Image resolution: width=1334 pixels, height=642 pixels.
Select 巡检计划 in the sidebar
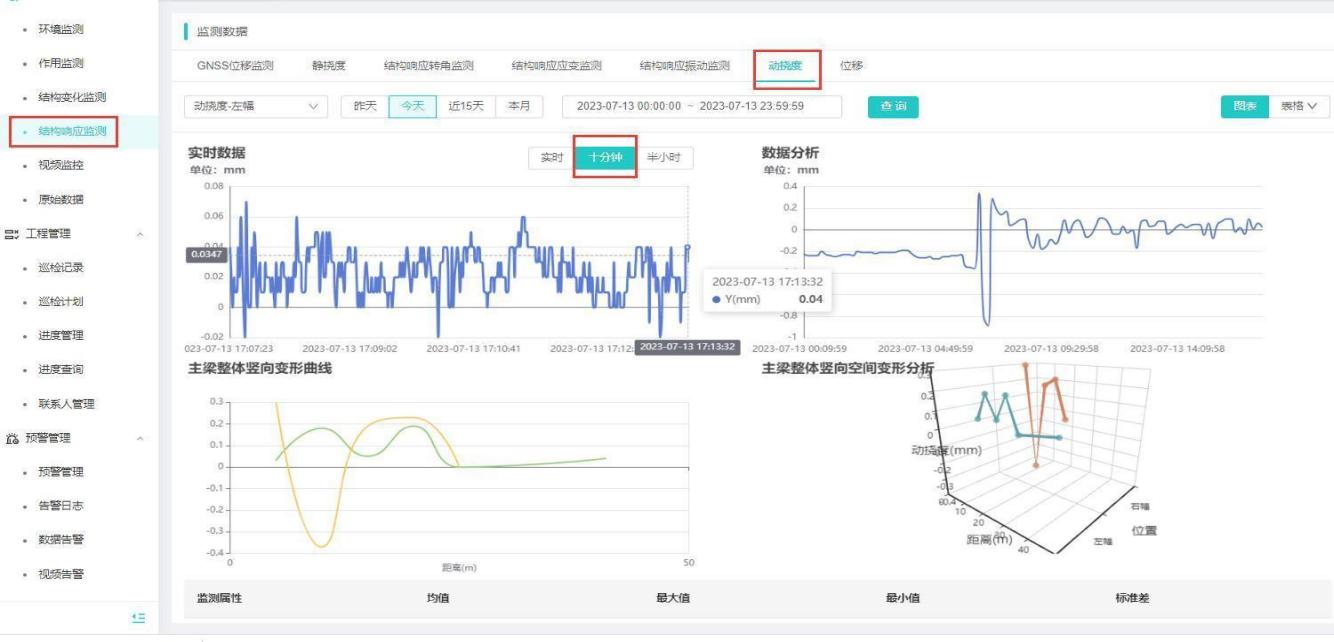coord(61,302)
